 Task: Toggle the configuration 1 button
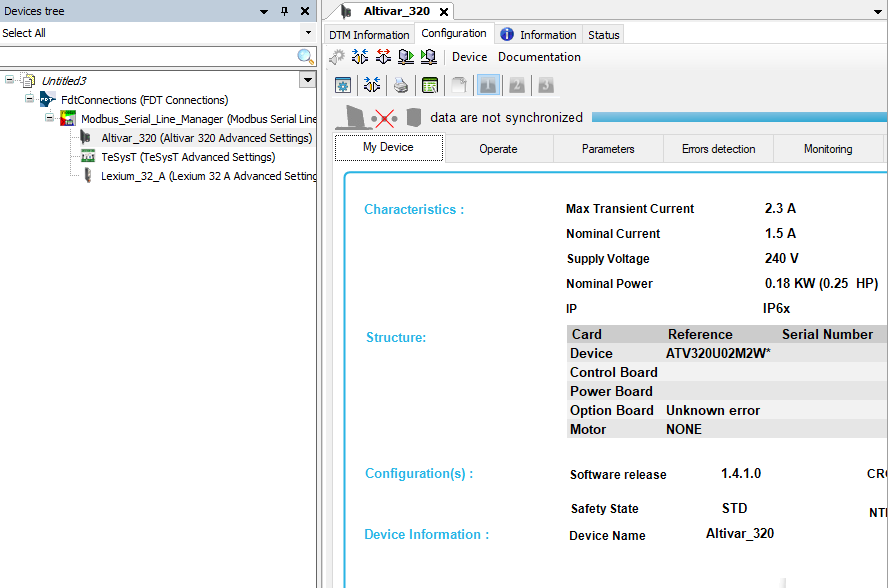click(x=488, y=86)
